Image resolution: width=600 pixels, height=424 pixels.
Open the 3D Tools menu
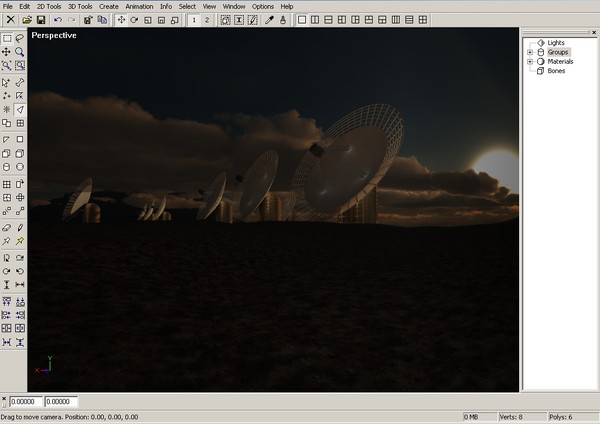pos(80,7)
